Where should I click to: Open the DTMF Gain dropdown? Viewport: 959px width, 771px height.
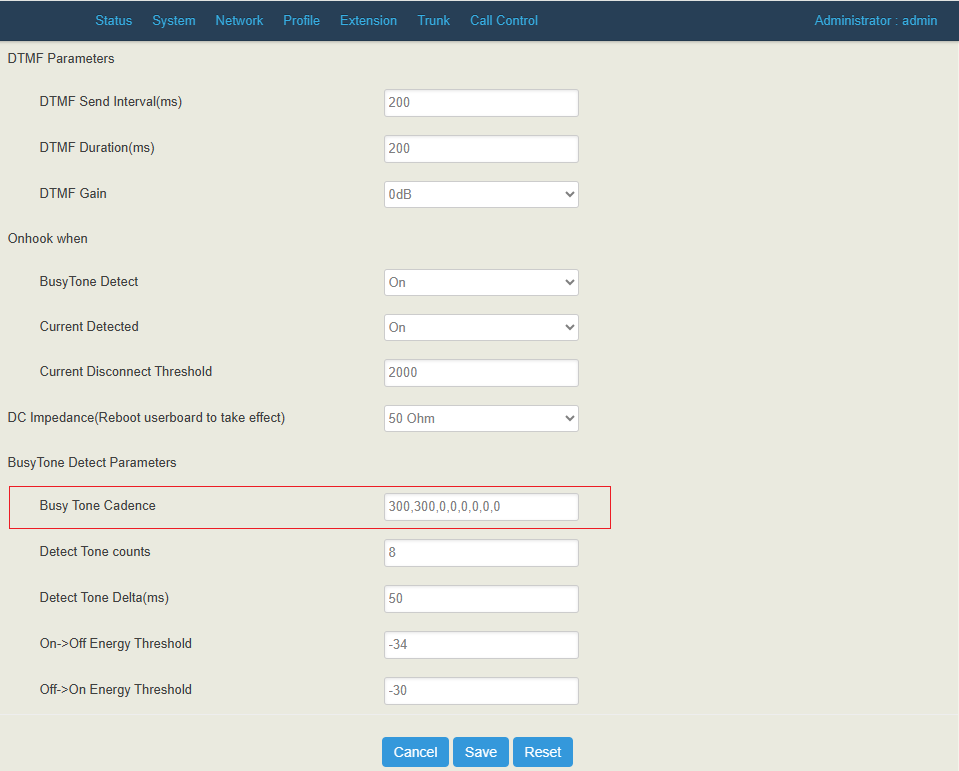click(x=481, y=194)
